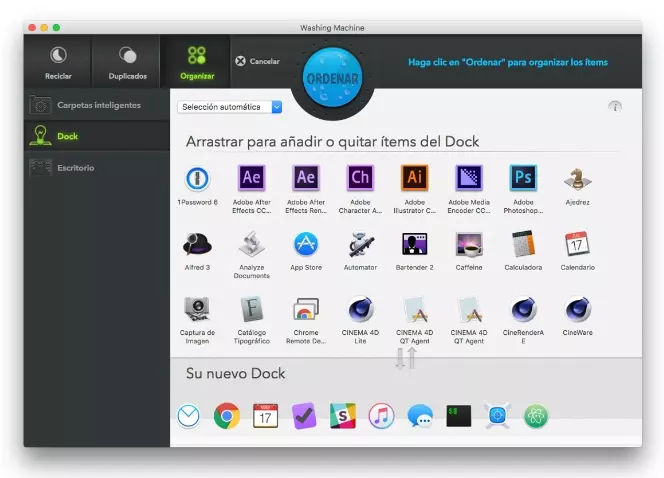Viewport: 664px width, 478px height.
Task: Select the App Store icon
Action: (x=306, y=244)
